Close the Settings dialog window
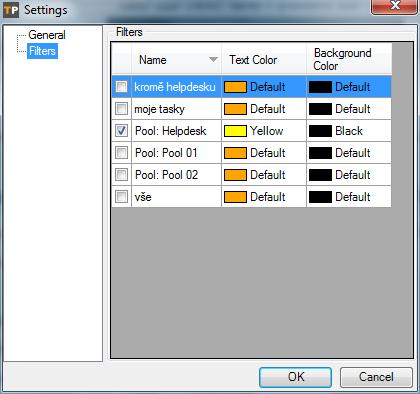 (395, 7)
